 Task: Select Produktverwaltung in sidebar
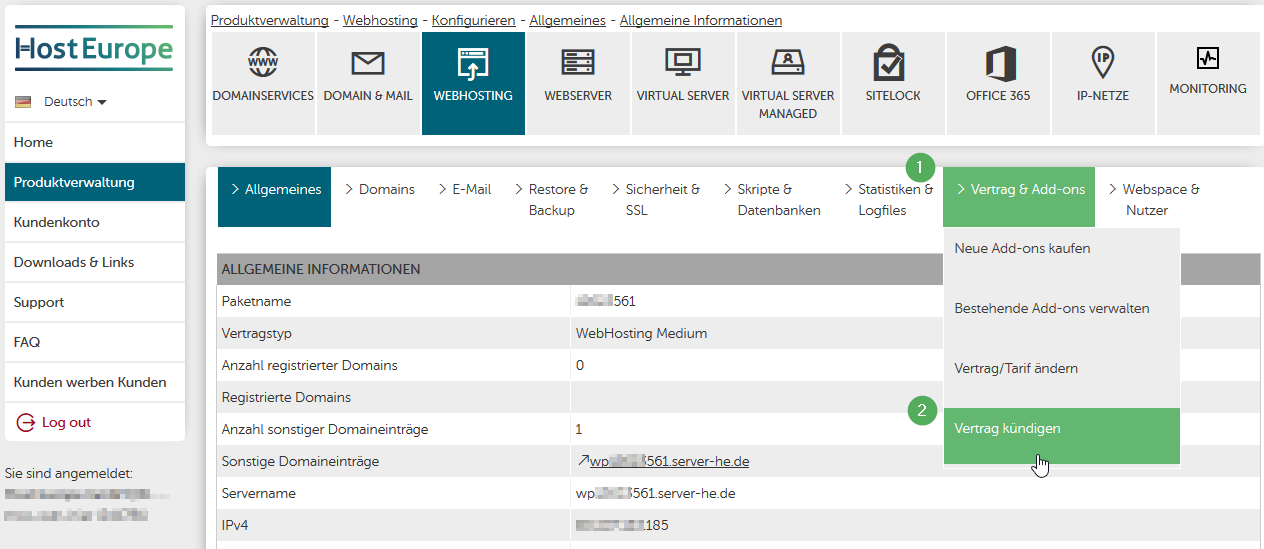point(95,182)
